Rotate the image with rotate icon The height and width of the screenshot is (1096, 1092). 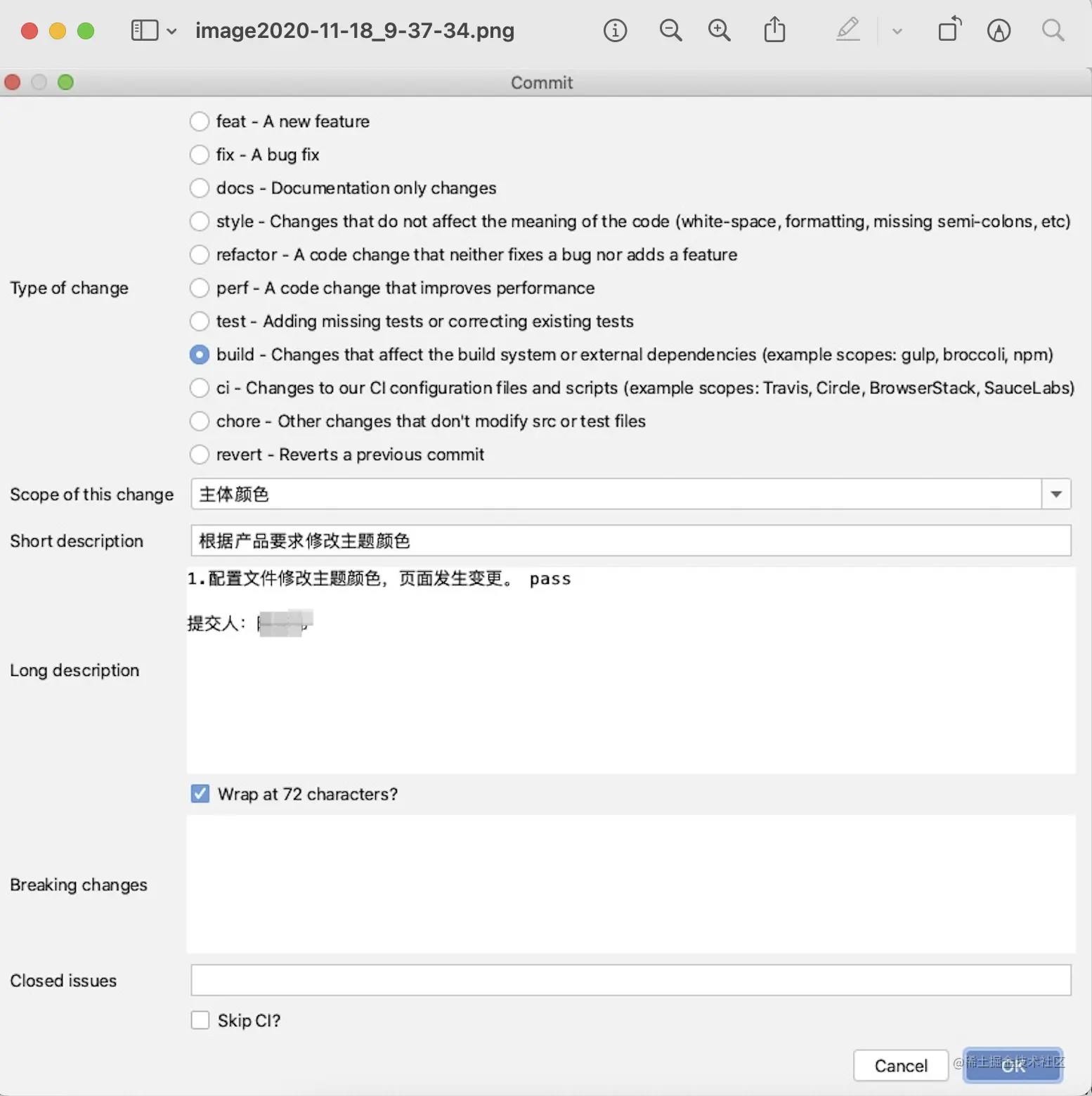click(949, 30)
